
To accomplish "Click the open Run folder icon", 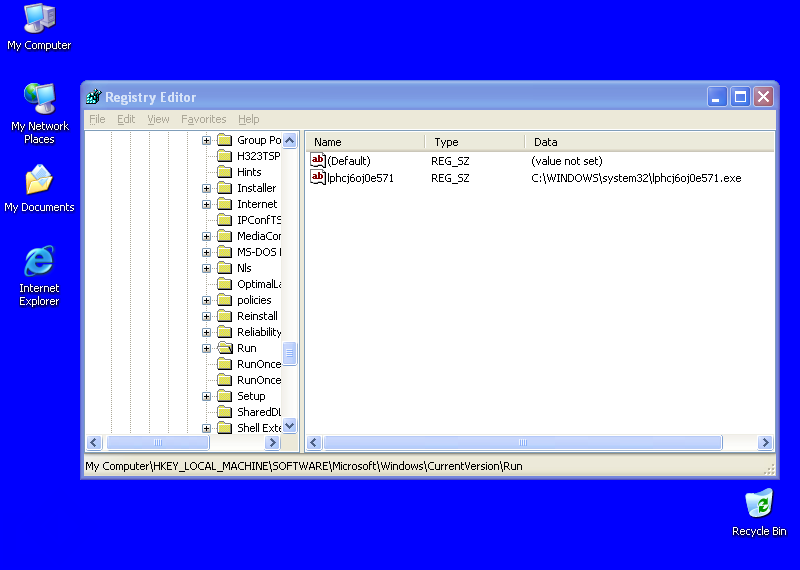I will 224,348.
